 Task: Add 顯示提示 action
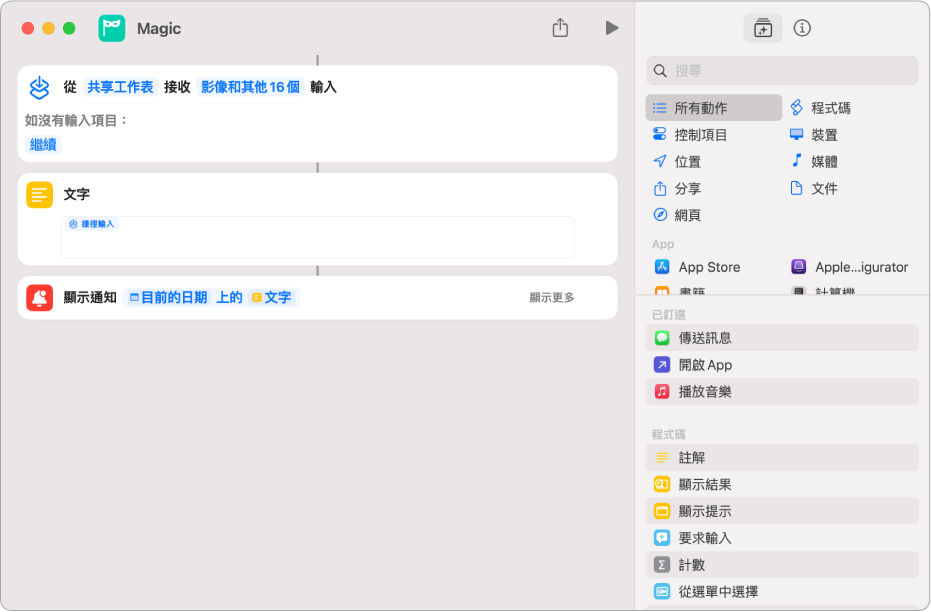[782, 511]
